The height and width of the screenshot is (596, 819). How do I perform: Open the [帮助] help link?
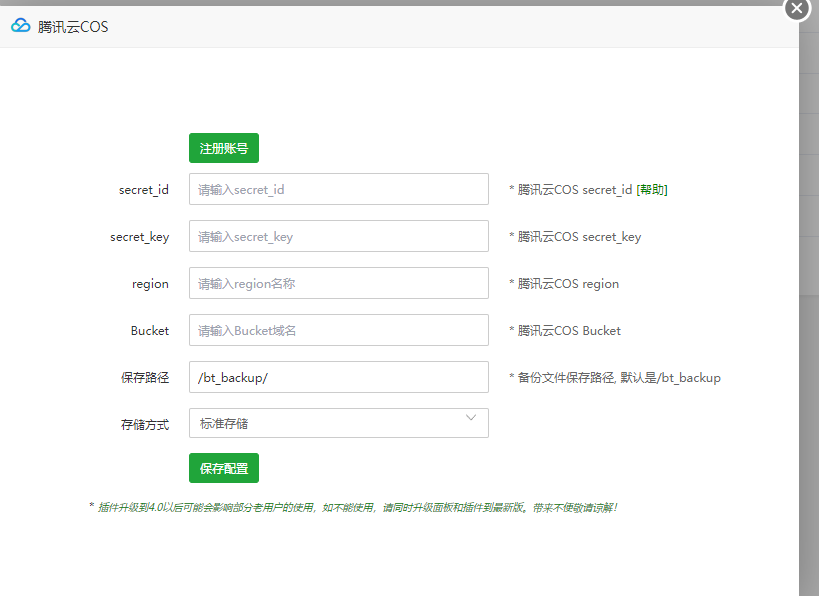point(654,189)
